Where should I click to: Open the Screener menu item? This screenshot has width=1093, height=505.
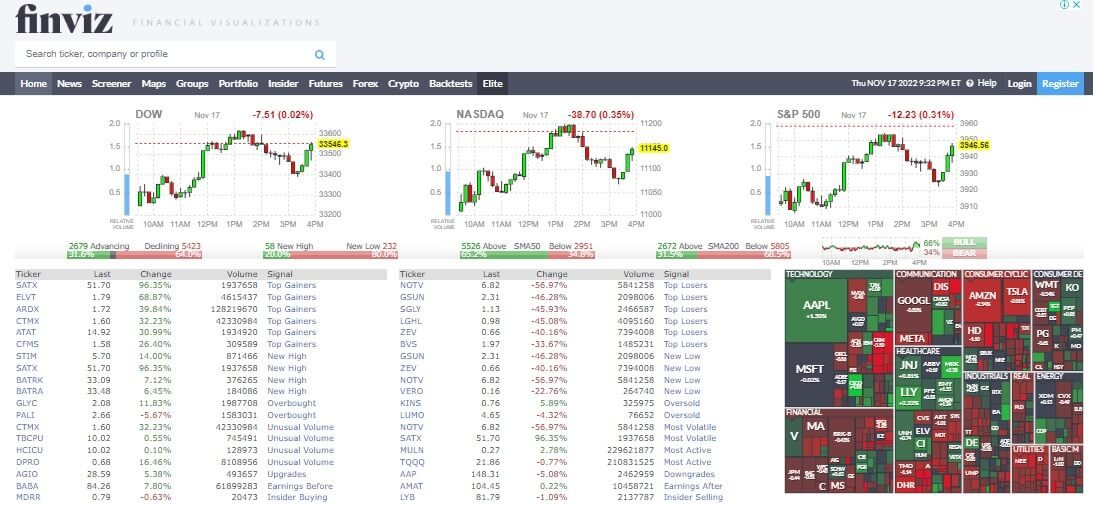point(112,84)
